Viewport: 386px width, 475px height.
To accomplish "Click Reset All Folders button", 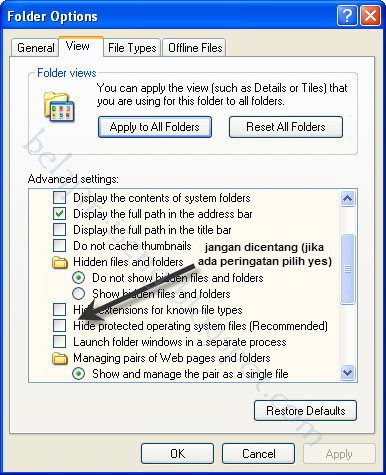I will coord(286,127).
